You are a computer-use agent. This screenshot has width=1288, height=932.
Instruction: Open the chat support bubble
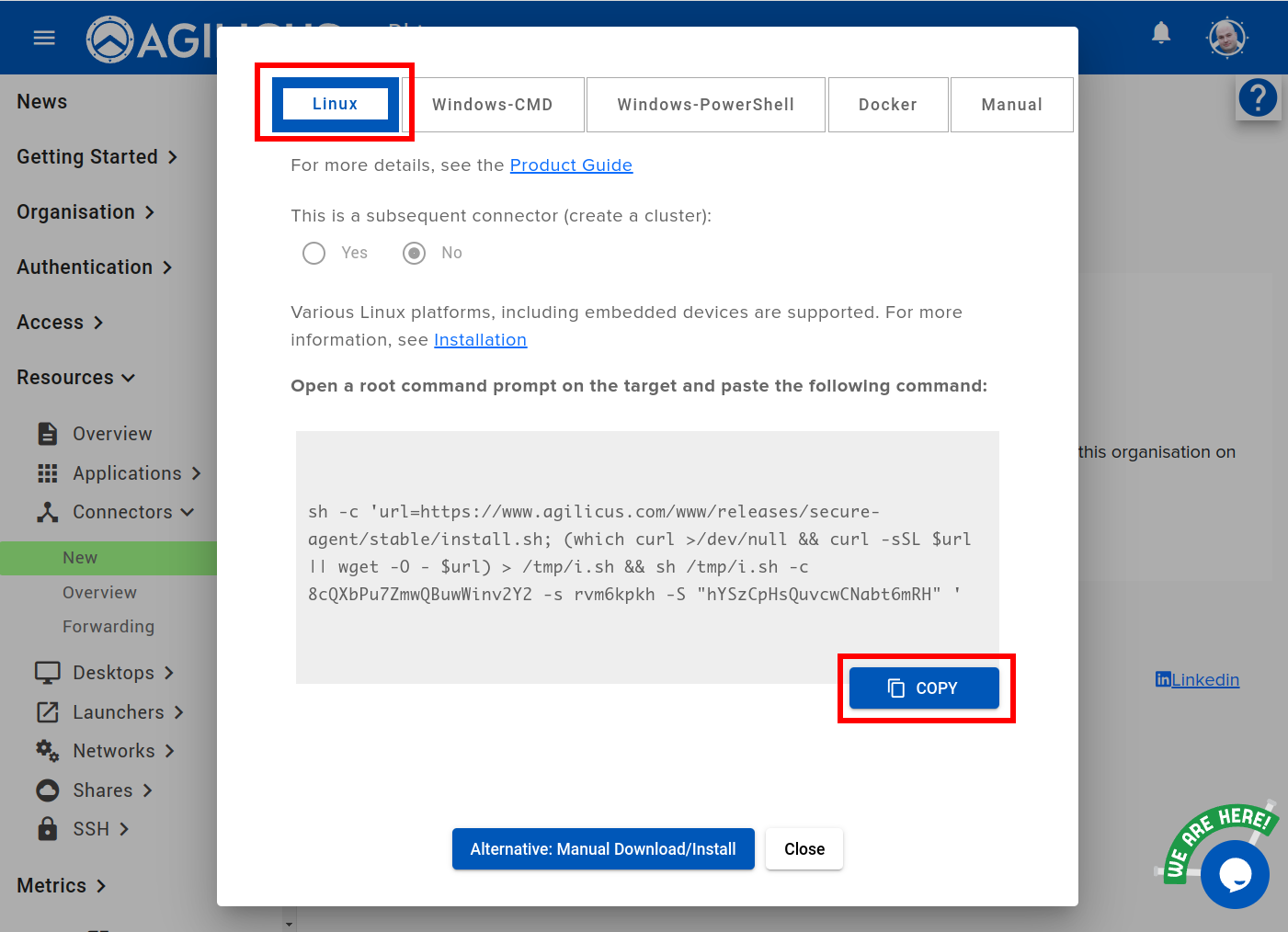[x=1235, y=874]
